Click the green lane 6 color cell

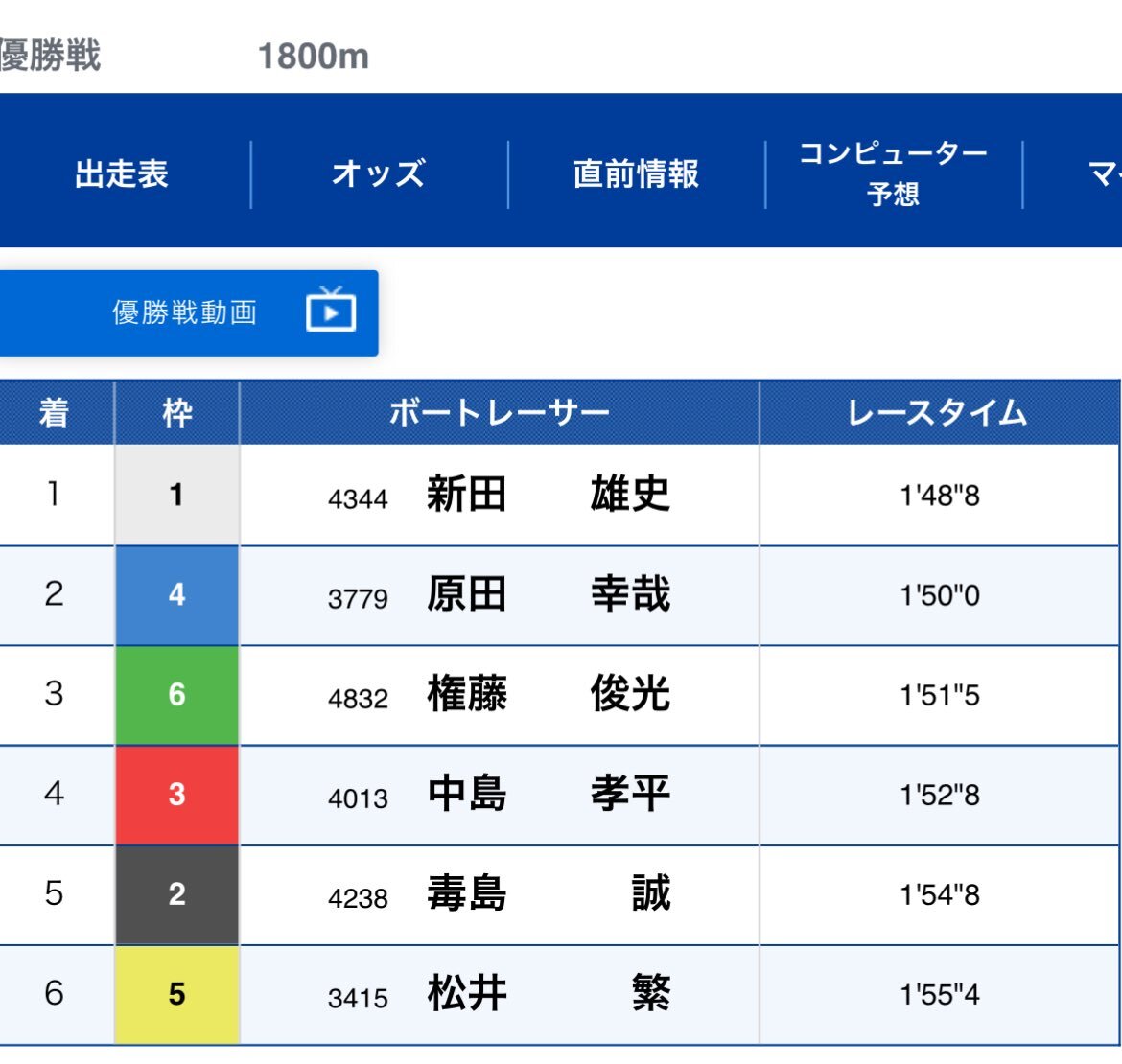[x=176, y=695]
